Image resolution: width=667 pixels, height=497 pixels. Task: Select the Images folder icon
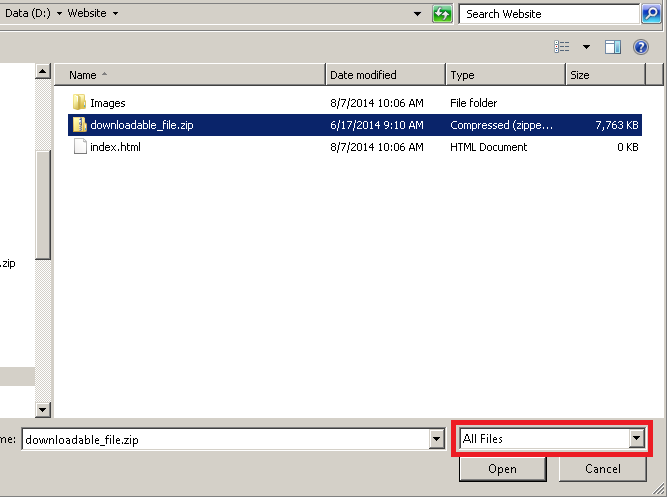[x=80, y=103]
